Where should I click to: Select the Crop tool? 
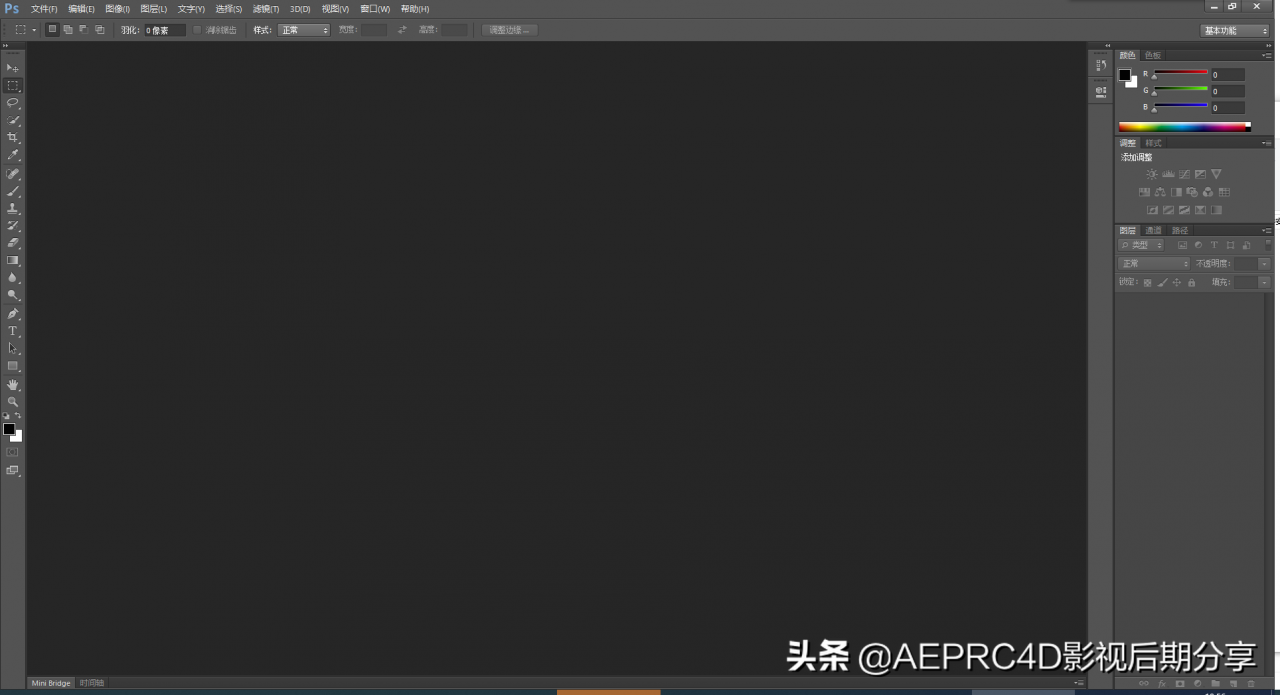(13, 137)
